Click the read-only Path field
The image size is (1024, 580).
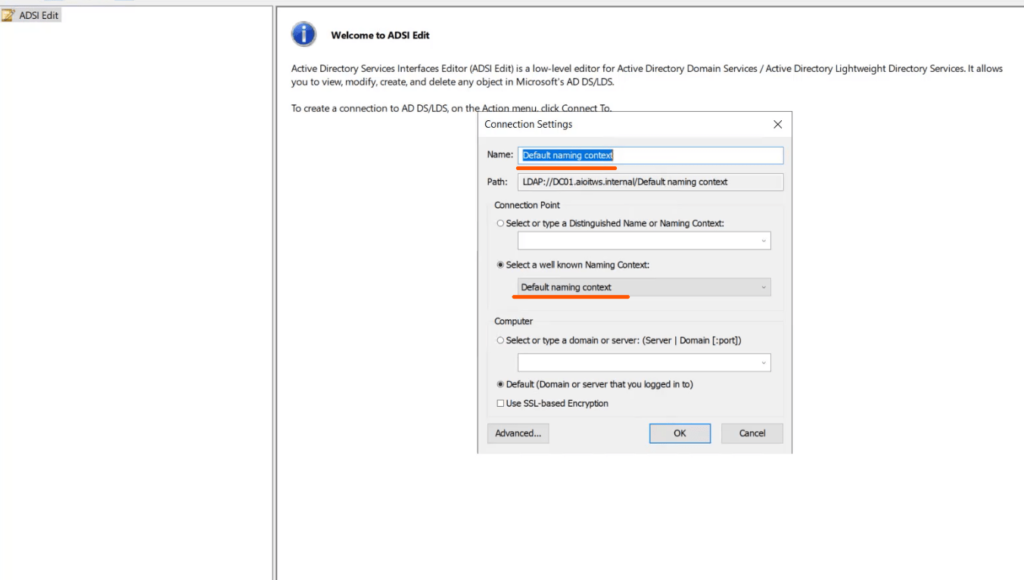(x=650, y=182)
